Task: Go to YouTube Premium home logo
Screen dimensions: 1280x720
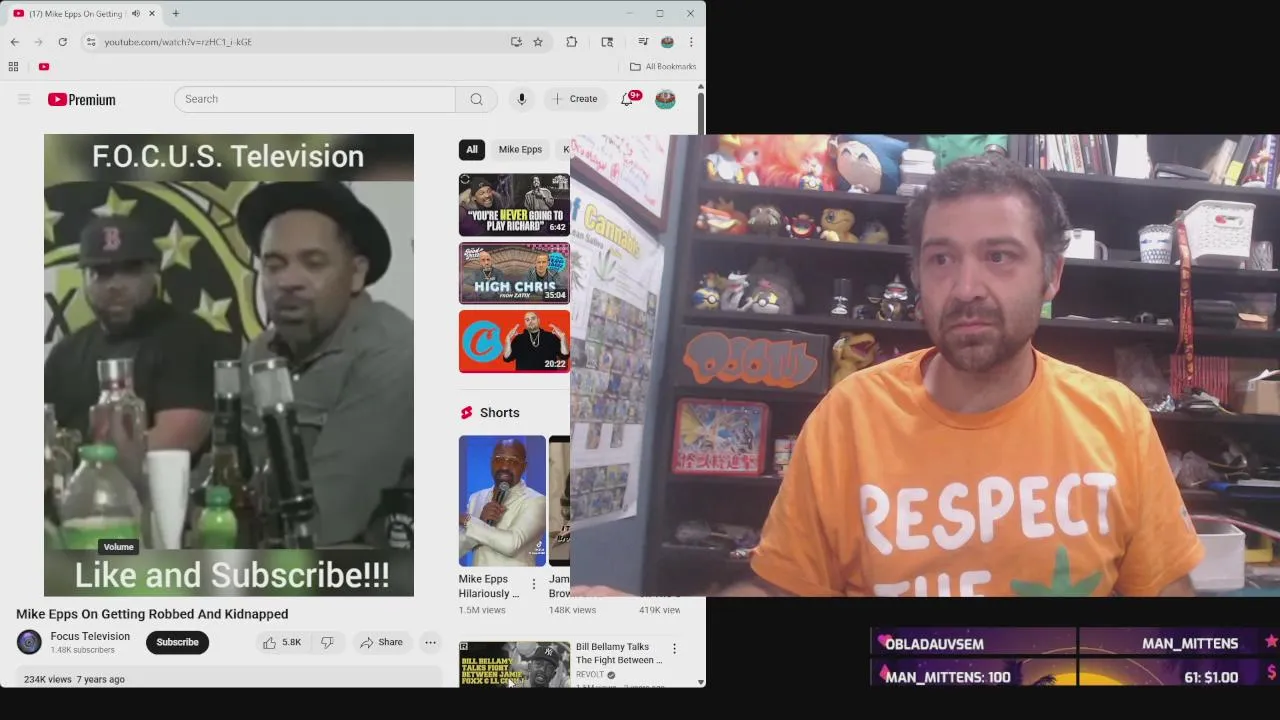Action: (x=82, y=99)
